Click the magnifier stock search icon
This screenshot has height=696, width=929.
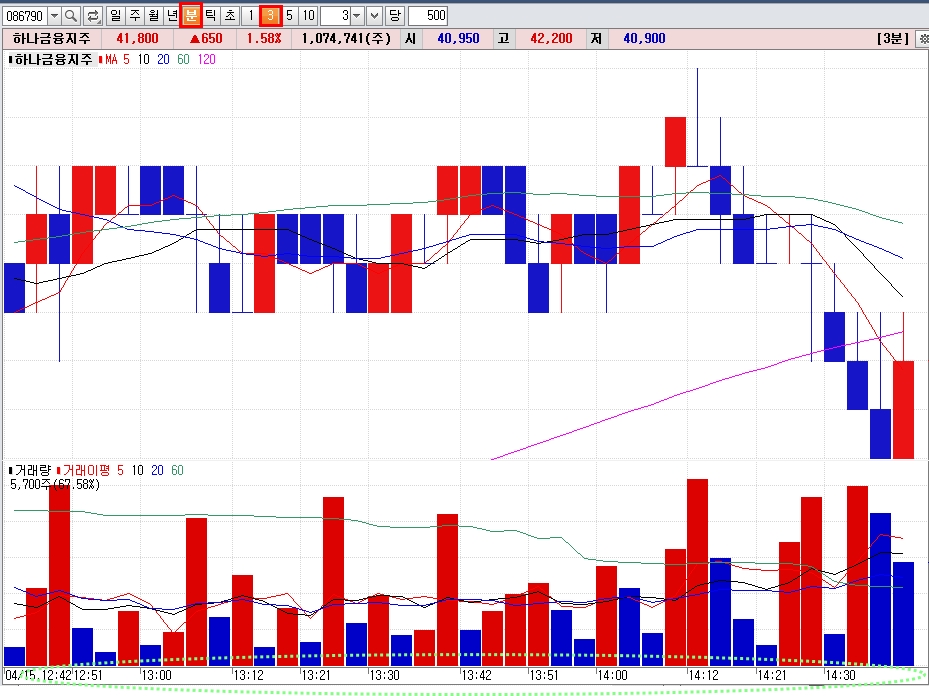(x=71, y=15)
